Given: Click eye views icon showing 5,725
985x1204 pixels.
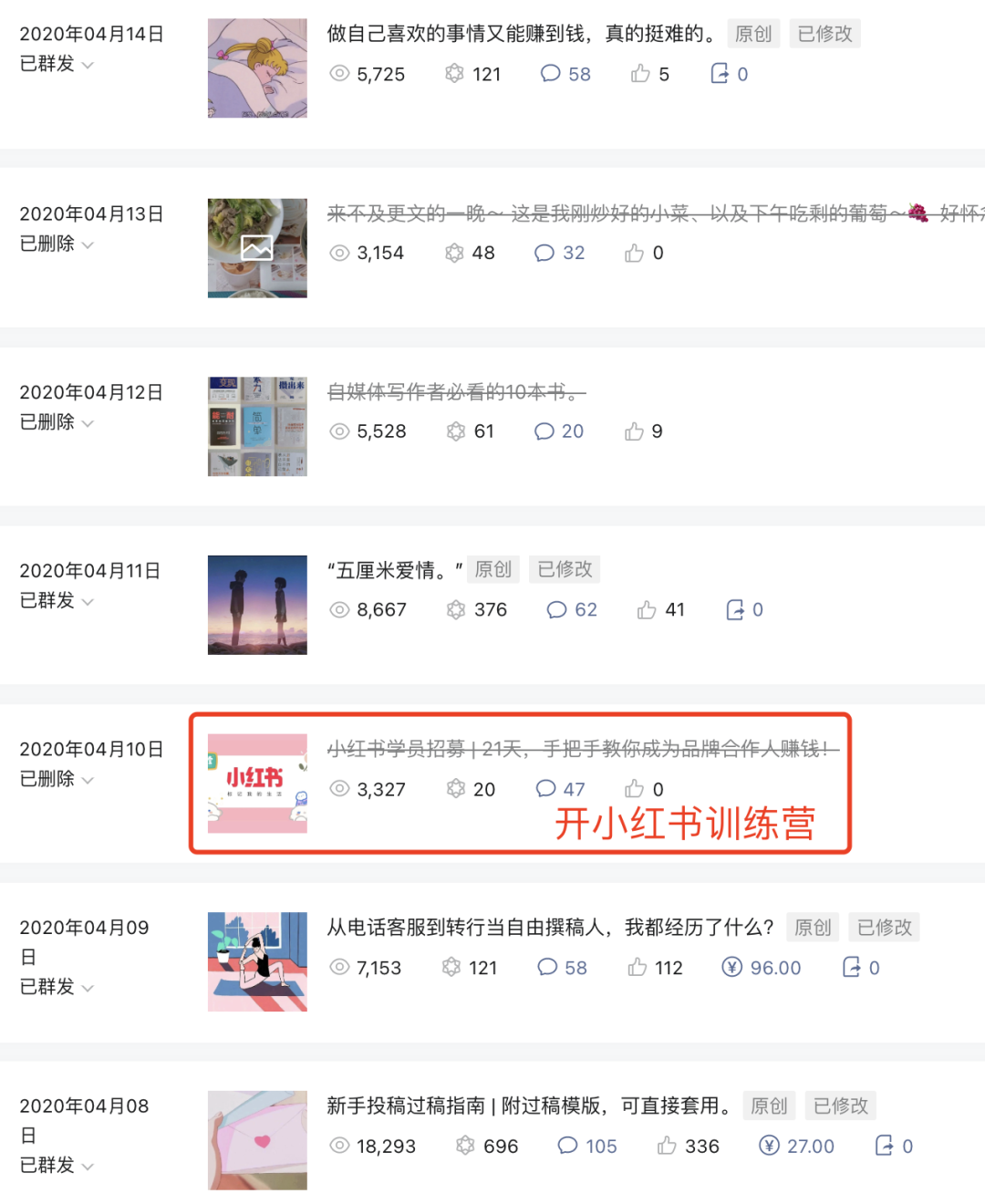Looking at the screenshot, I should tap(339, 74).
